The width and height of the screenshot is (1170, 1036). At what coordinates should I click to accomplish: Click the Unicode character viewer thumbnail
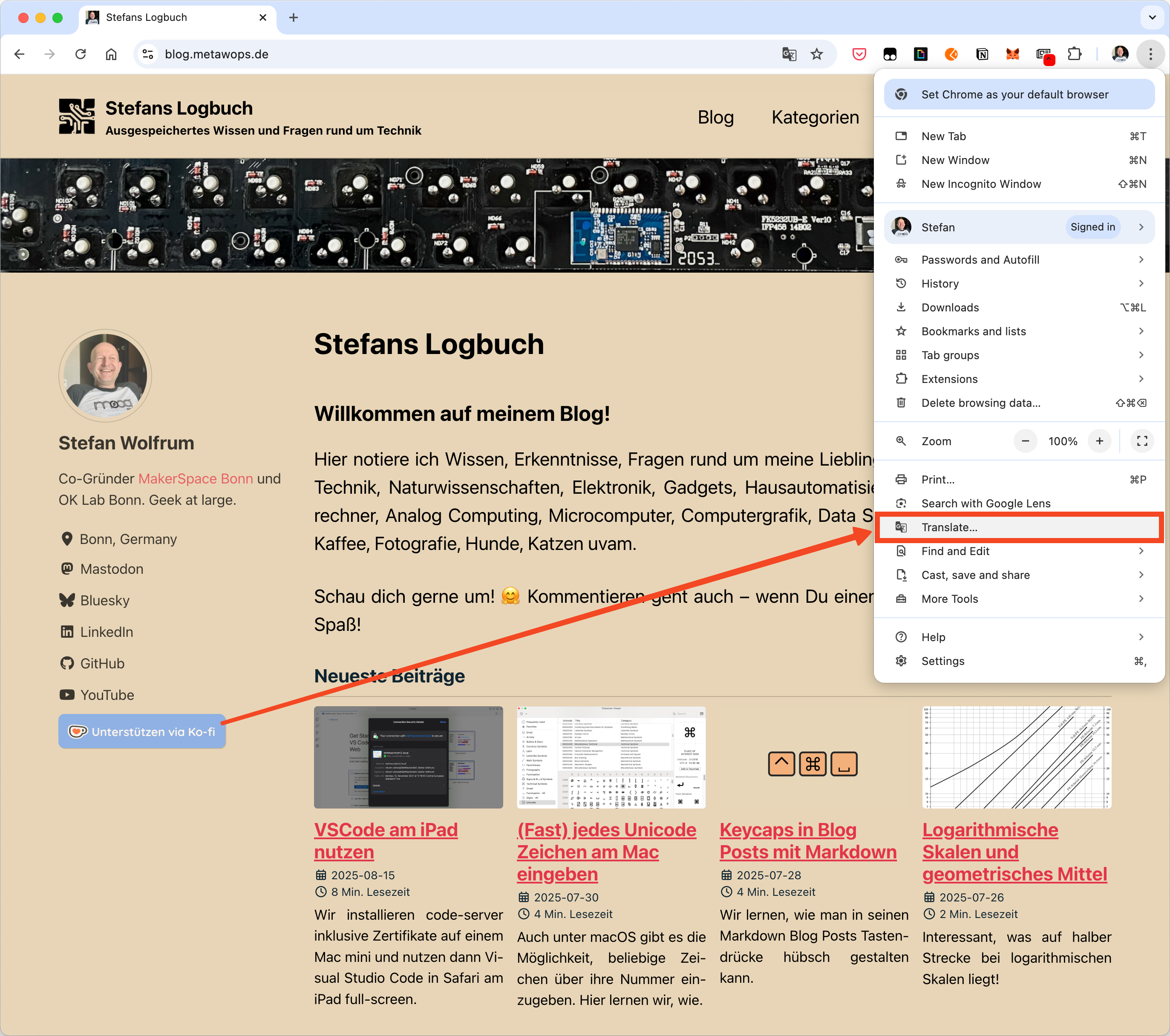(611, 757)
